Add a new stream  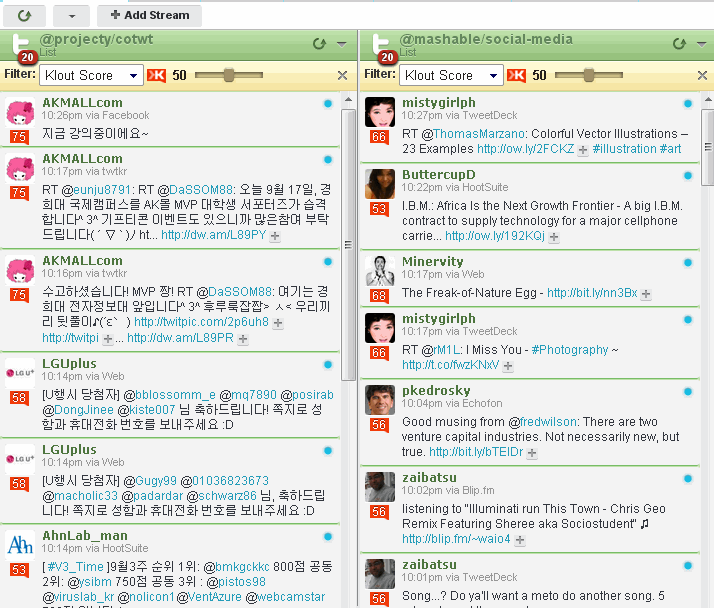[149, 15]
